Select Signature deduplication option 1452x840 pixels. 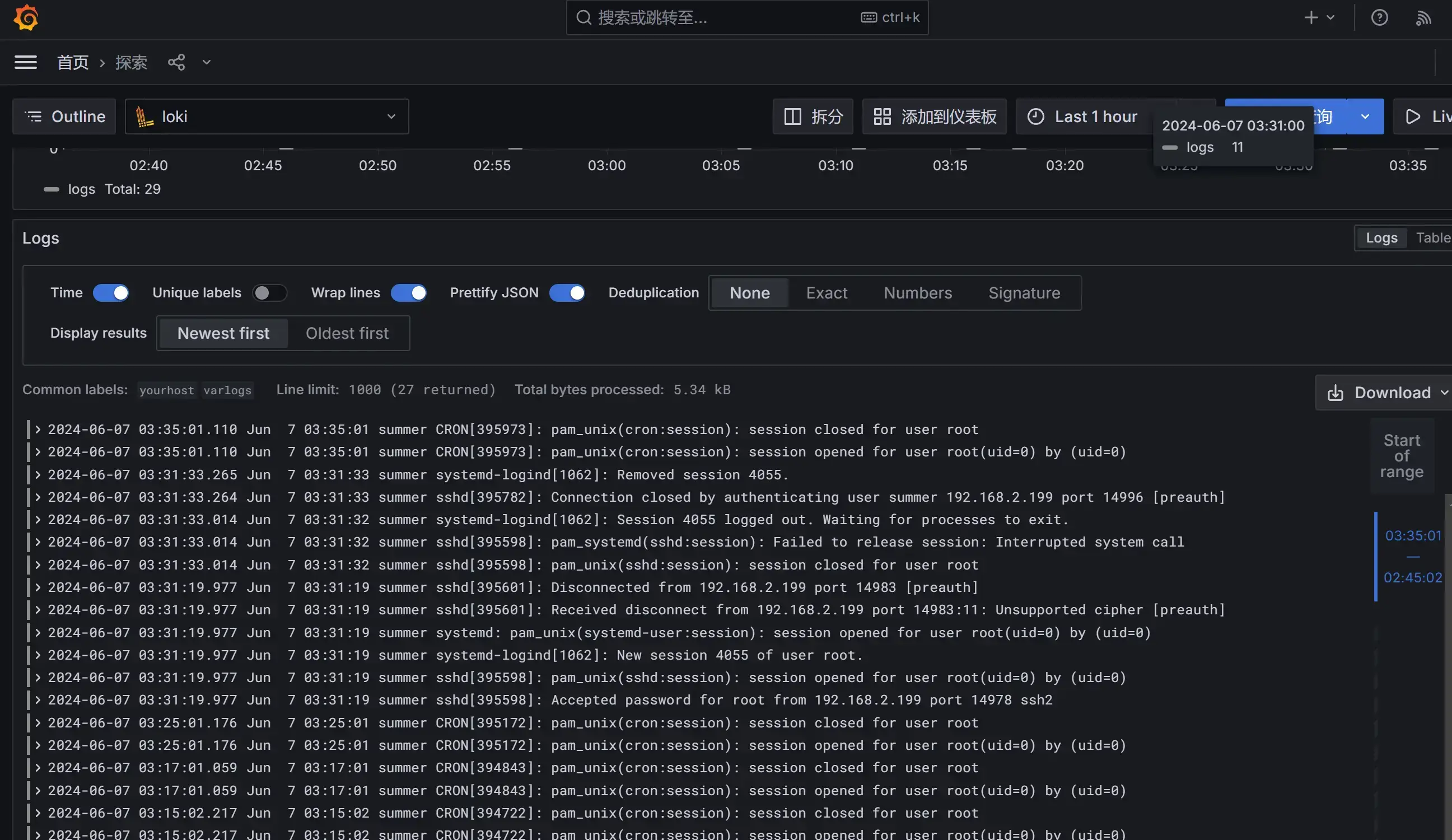[x=1025, y=293]
